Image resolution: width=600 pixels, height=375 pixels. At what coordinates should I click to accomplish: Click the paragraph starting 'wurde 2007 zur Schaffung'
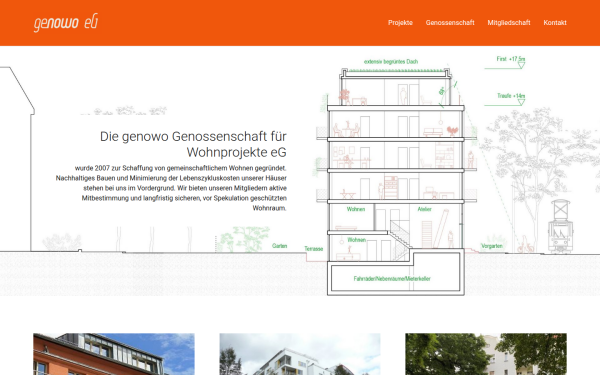pos(171,188)
